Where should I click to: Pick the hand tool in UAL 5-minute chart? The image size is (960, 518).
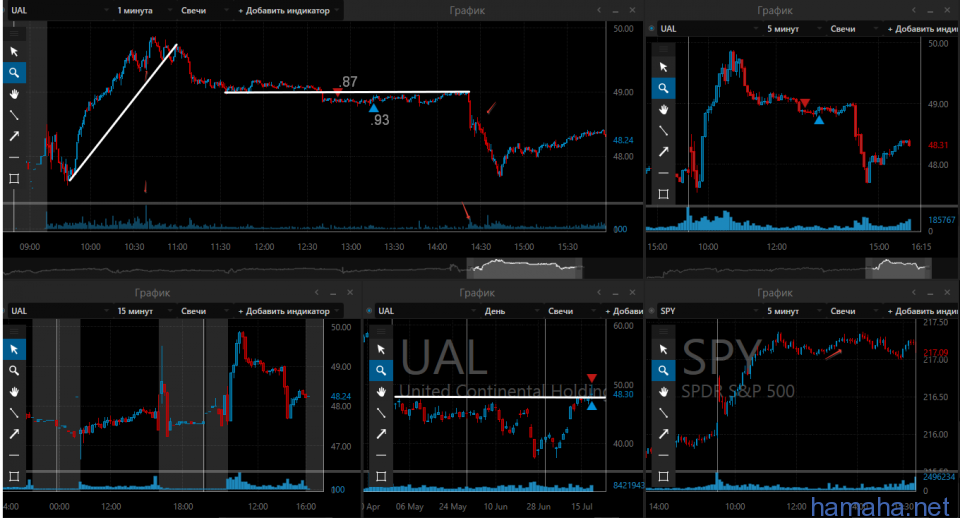663,110
